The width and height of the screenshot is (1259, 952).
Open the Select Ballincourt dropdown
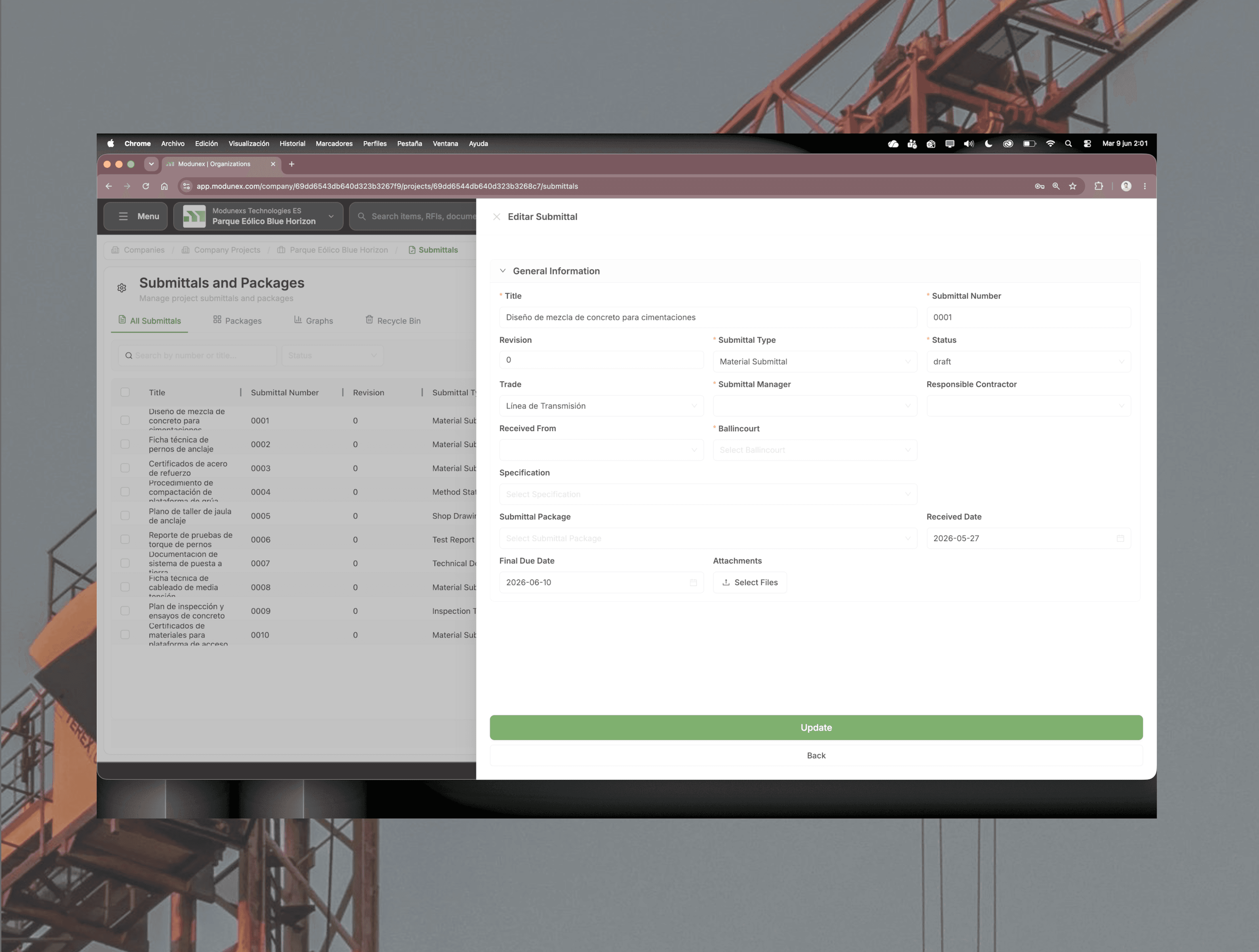(815, 450)
